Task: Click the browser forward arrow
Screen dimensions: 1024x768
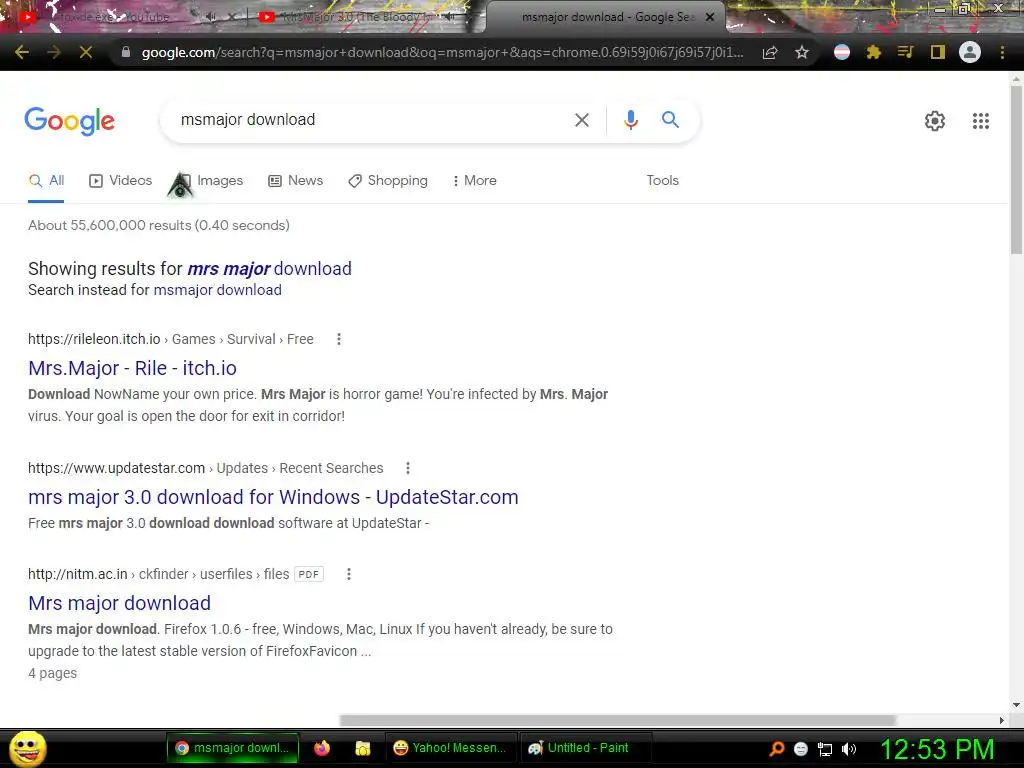Action: 54,52
